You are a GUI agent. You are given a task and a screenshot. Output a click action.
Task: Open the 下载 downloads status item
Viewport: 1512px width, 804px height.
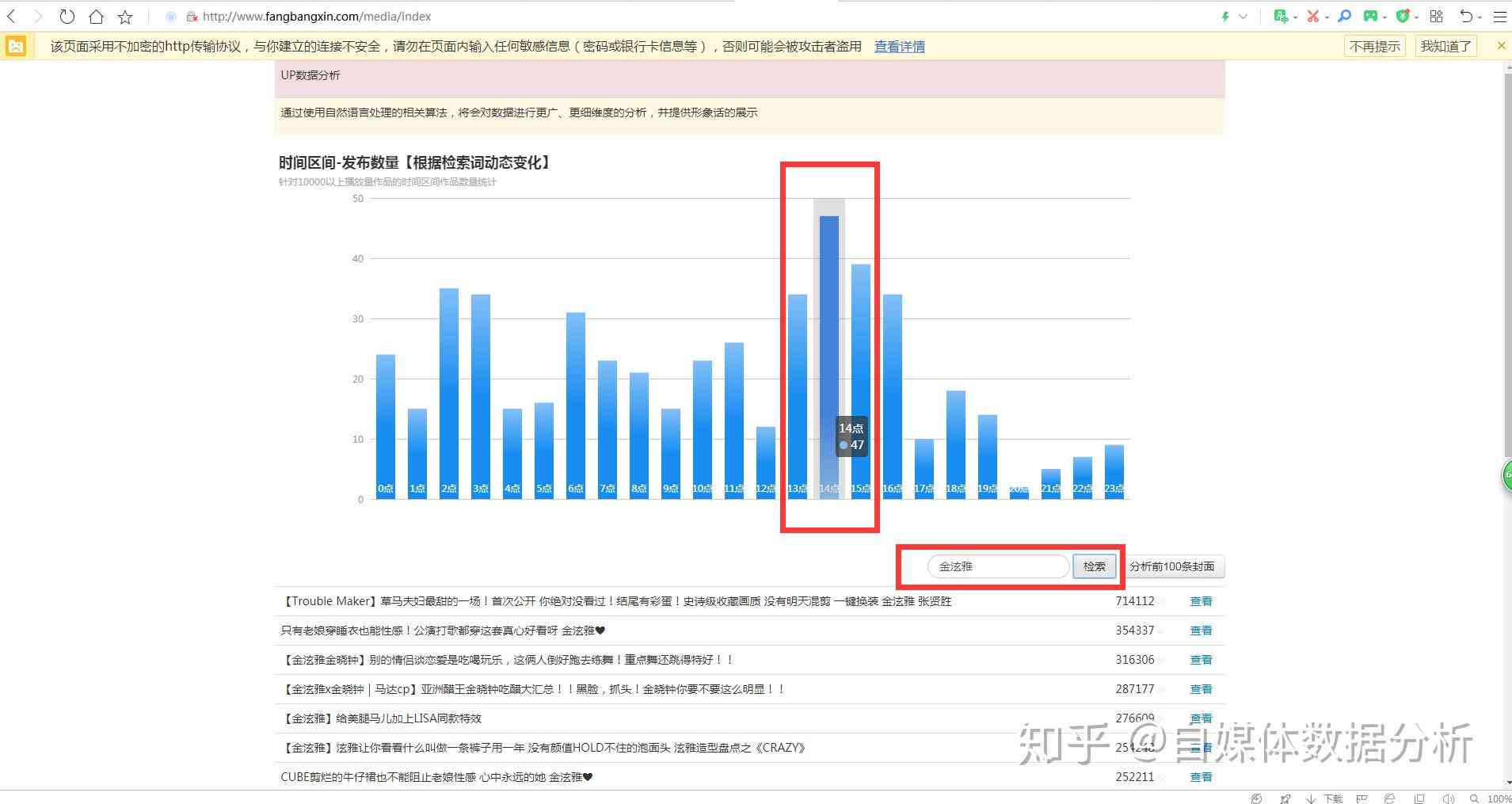tap(1324, 798)
